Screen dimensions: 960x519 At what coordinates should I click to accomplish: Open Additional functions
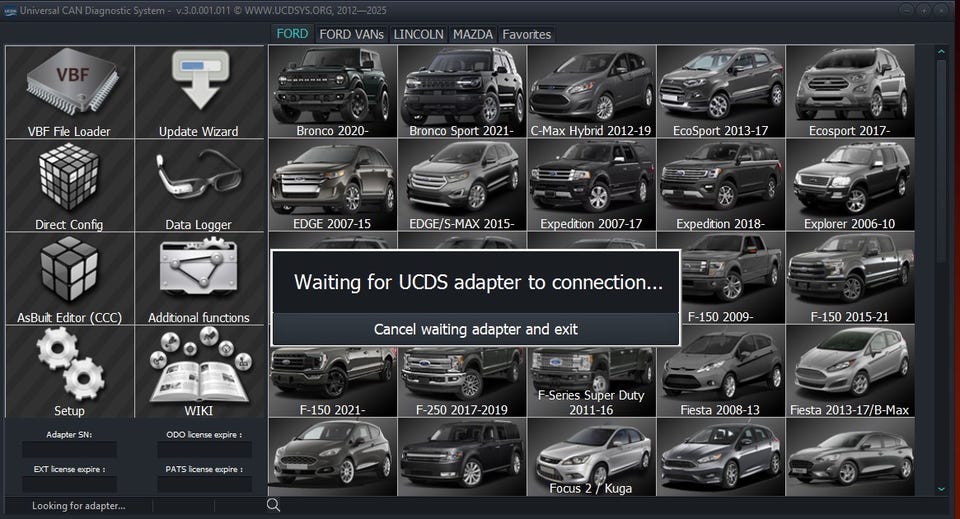(x=200, y=279)
